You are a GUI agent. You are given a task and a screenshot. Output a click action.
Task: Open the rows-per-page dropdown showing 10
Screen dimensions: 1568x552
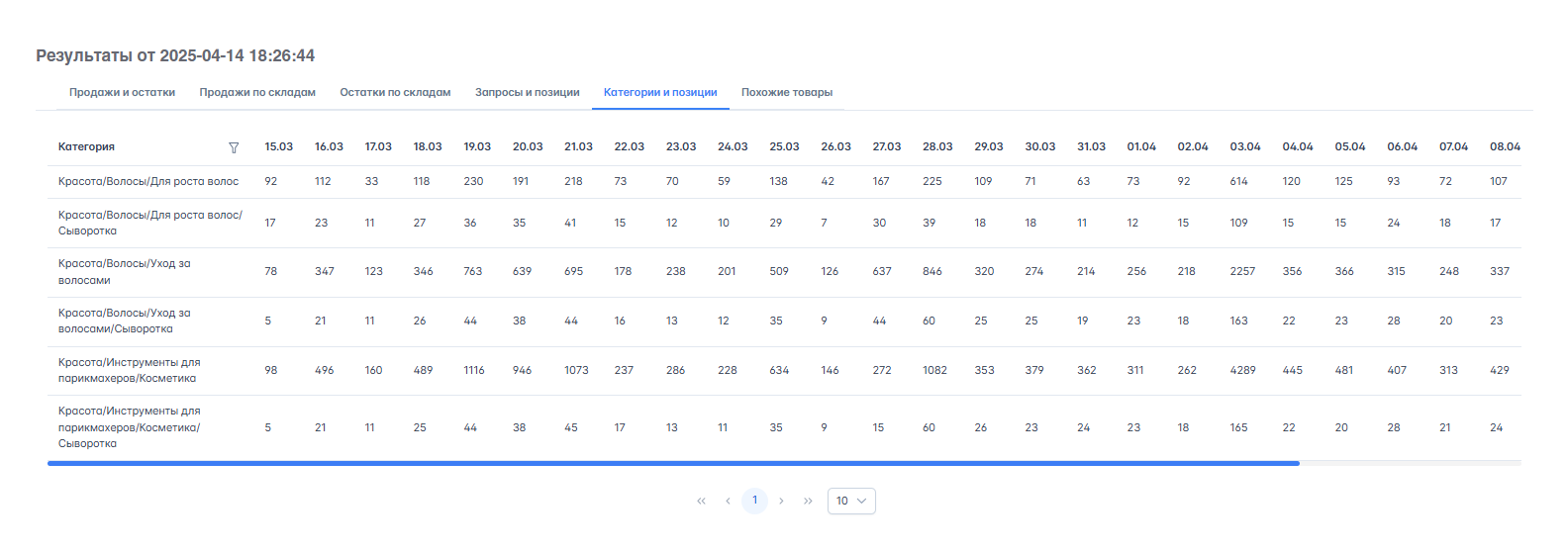pyautogui.click(x=850, y=502)
